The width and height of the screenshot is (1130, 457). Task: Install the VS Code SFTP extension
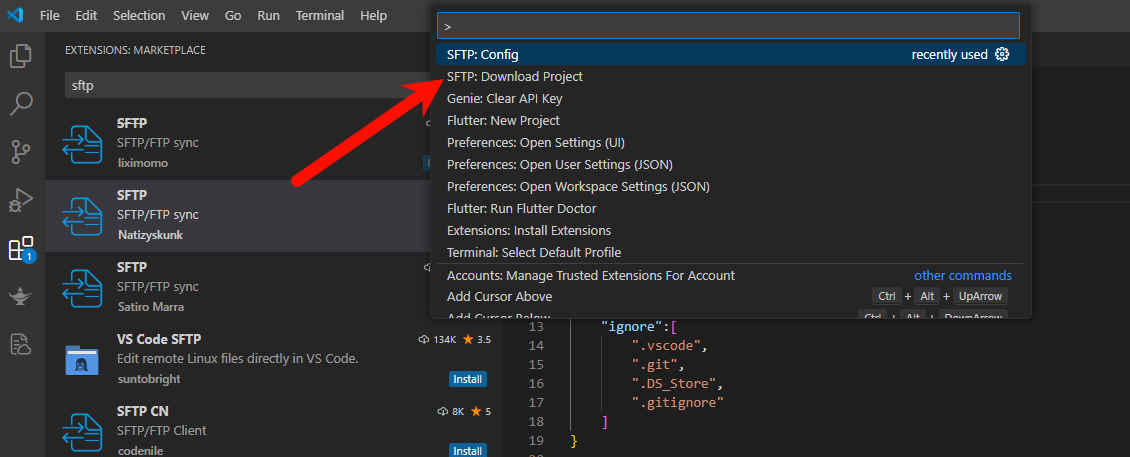click(468, 379)
